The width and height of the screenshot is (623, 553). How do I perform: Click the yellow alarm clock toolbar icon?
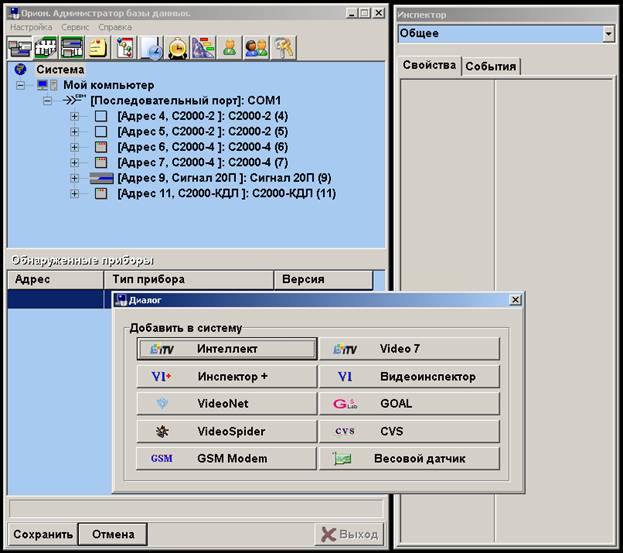point(177,46)
